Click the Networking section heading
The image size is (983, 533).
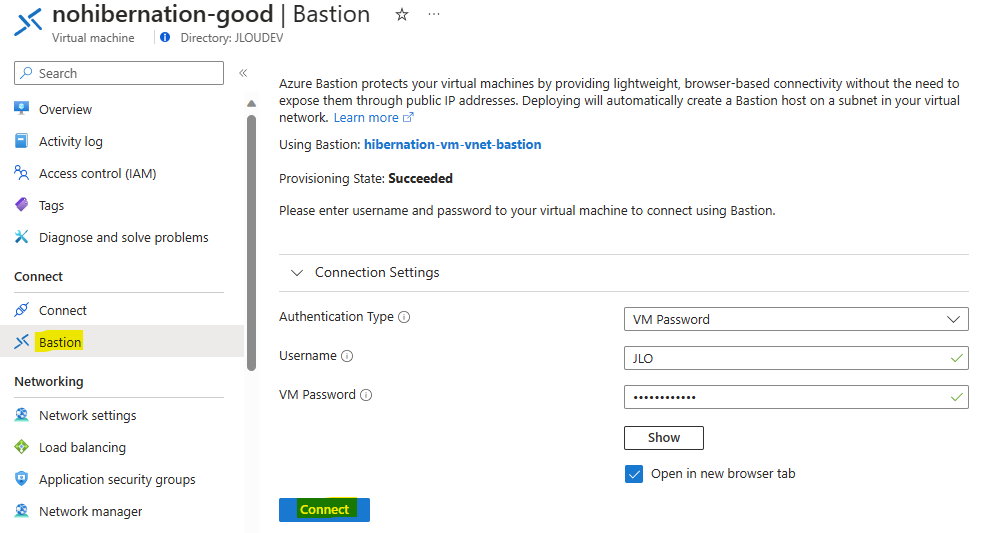pyautogui.click(x=49, y=381)
